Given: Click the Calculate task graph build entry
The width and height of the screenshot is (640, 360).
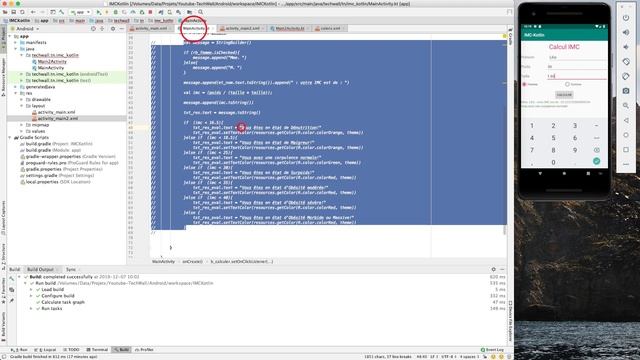Looking at the screenshot, I should (63, 302).
